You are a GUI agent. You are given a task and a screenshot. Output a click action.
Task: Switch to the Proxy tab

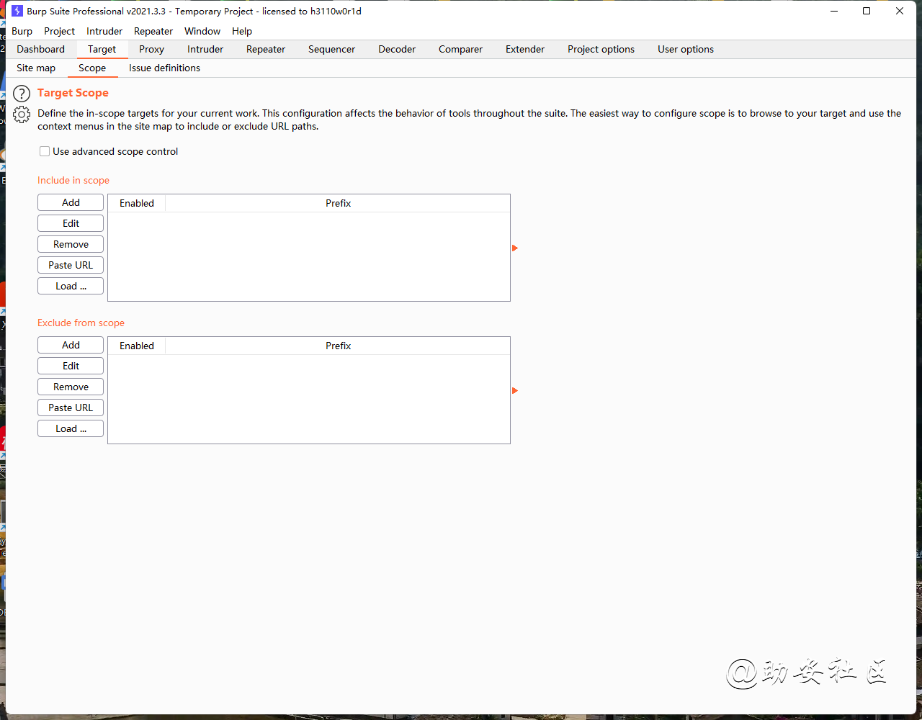point(151,49)
